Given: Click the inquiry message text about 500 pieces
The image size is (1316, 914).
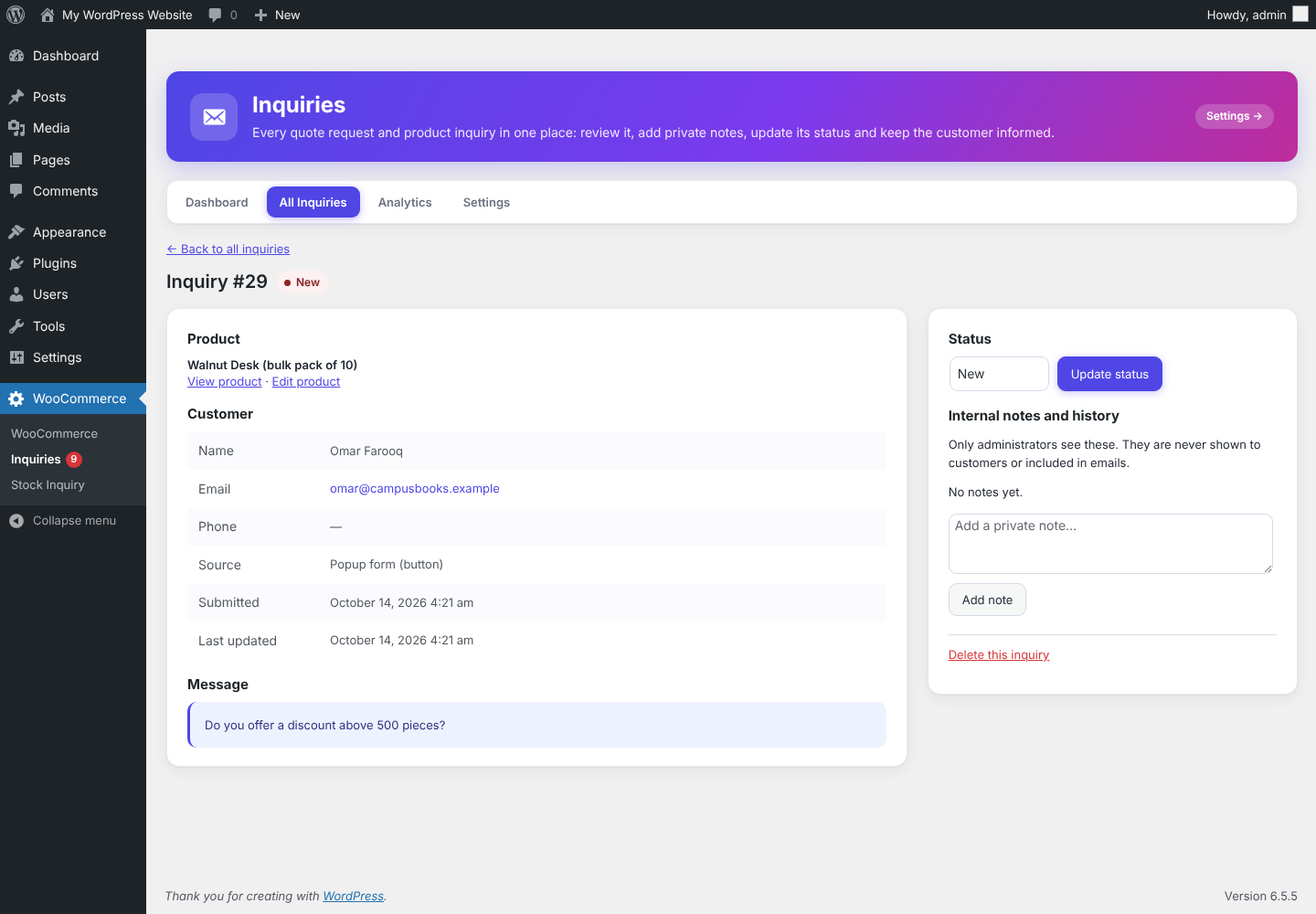Looking at the screenshot, I should (325, 726).
